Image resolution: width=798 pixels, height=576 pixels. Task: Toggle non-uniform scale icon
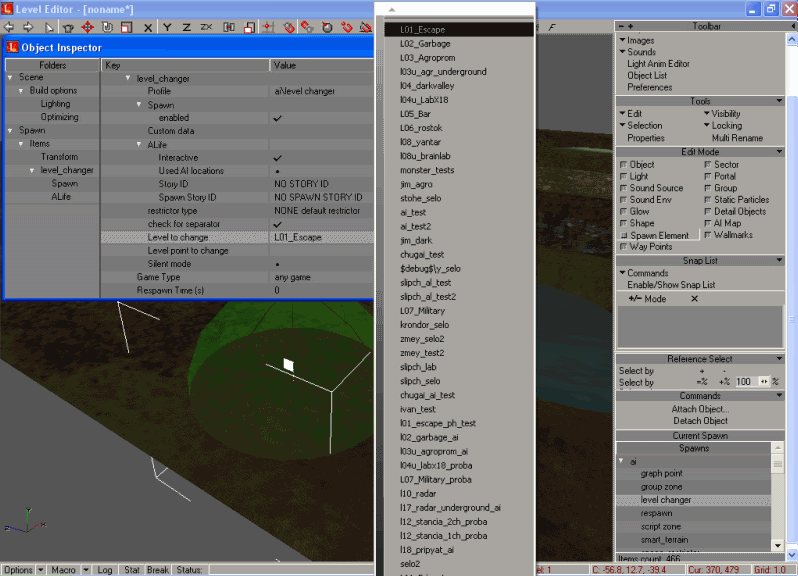click(x=249, y=27)
